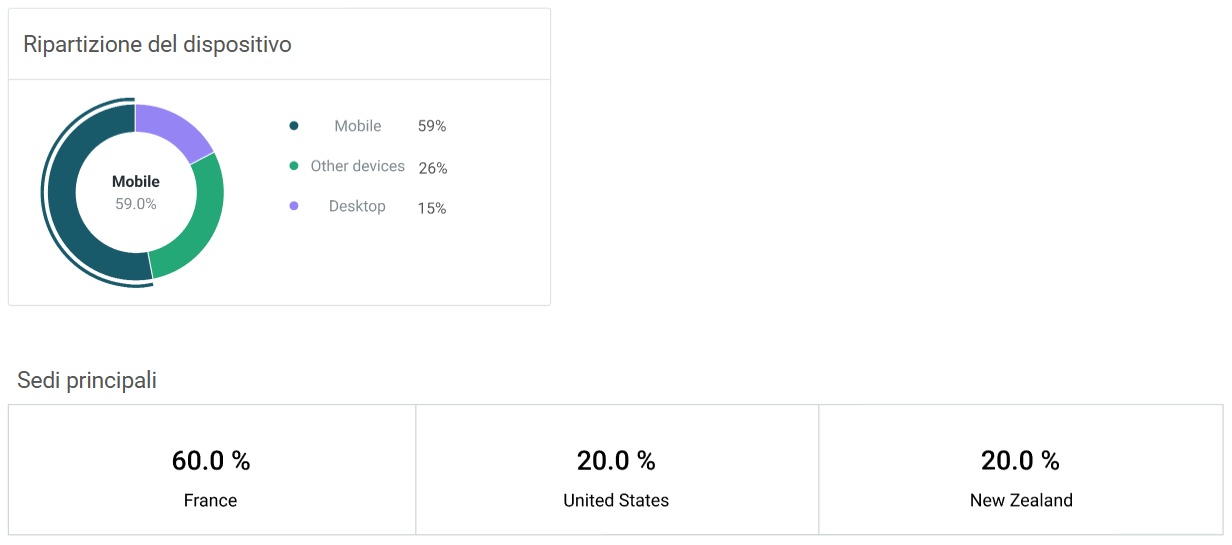Toggle the Mobile legend label
This screenshot has width=1232, height=545.
point(357,126)
